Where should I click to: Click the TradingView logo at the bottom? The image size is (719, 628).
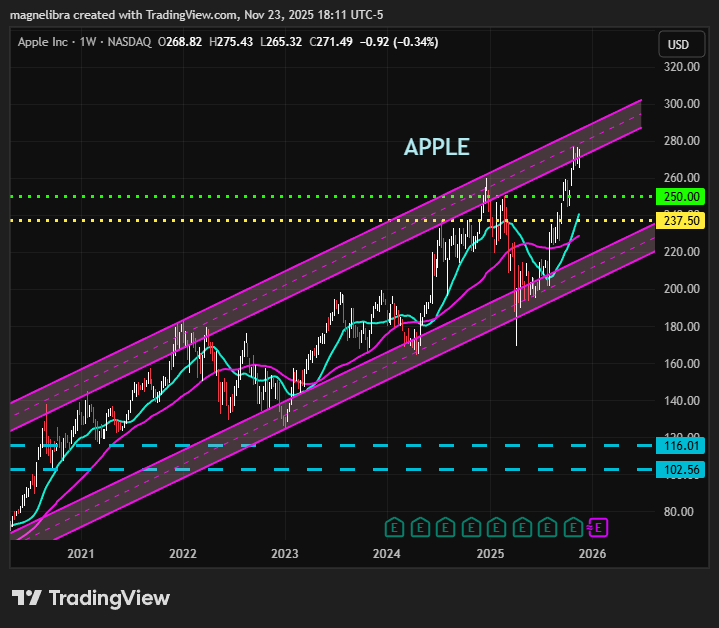(x=90, y=598)
